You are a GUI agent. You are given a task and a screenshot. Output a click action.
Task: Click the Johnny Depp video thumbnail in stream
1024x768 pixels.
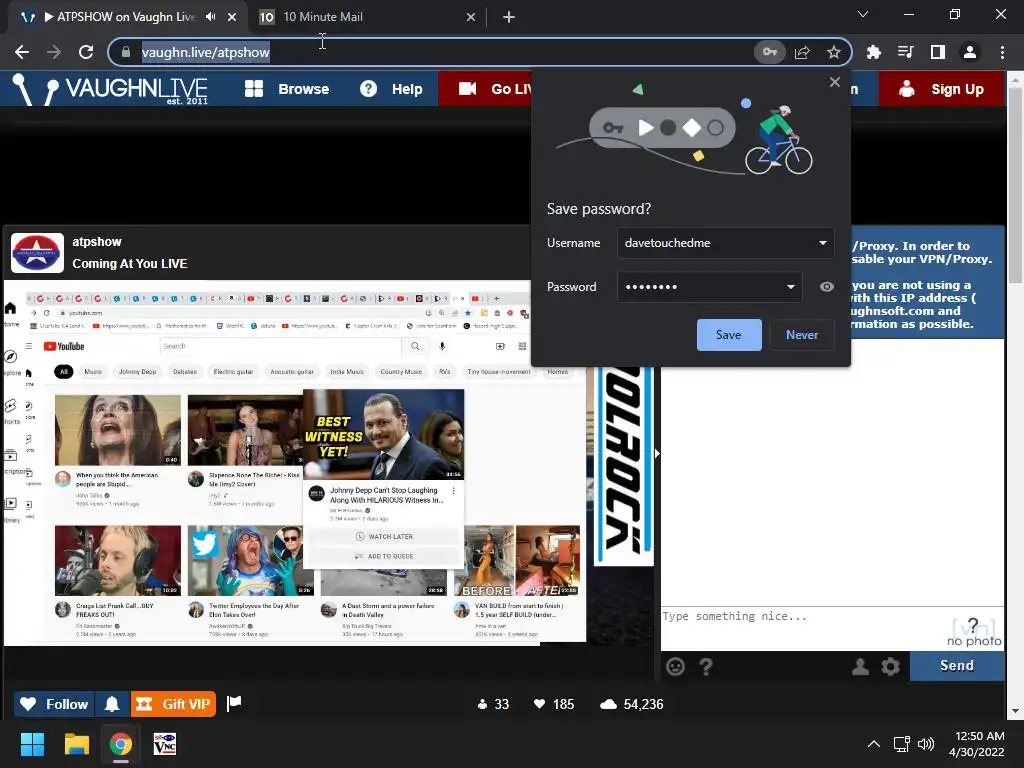click(x=384, y=434)
